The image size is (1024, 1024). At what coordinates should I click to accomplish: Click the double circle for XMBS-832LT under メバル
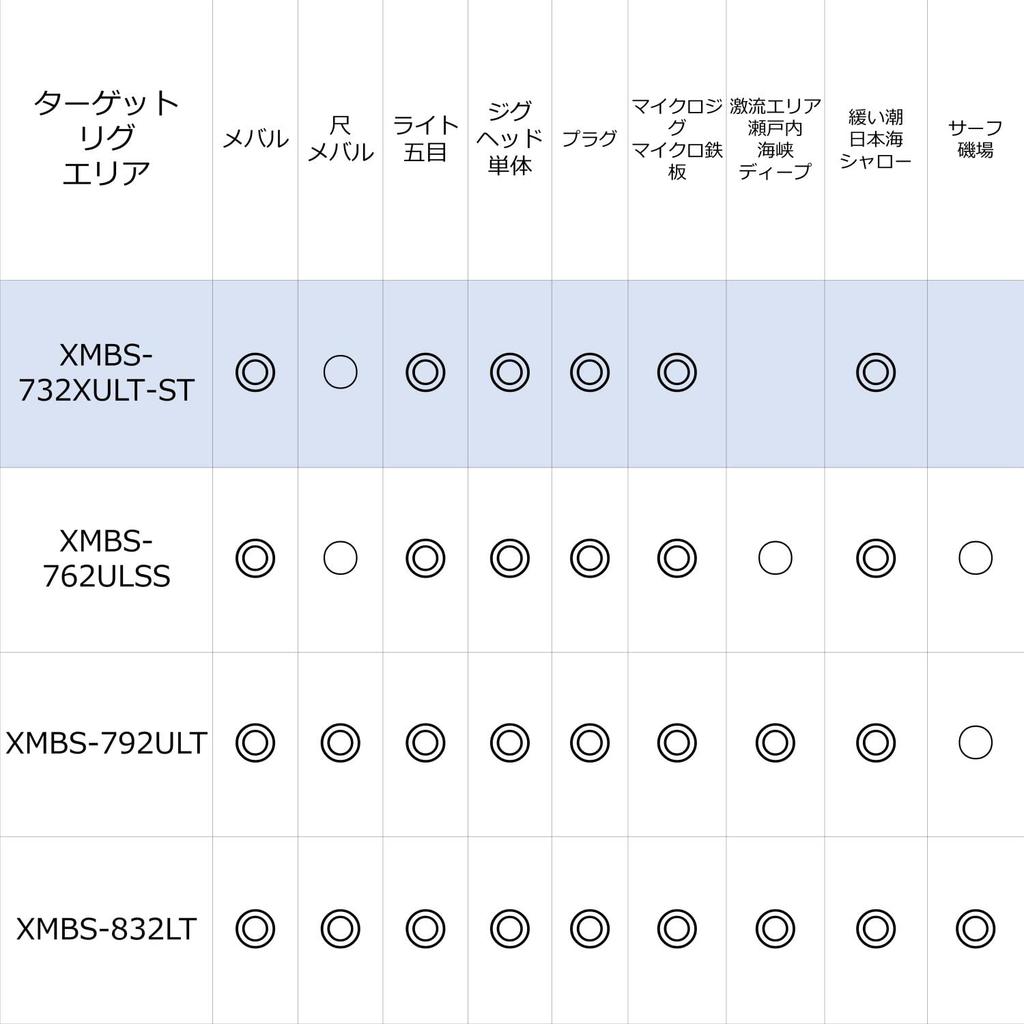255,928
